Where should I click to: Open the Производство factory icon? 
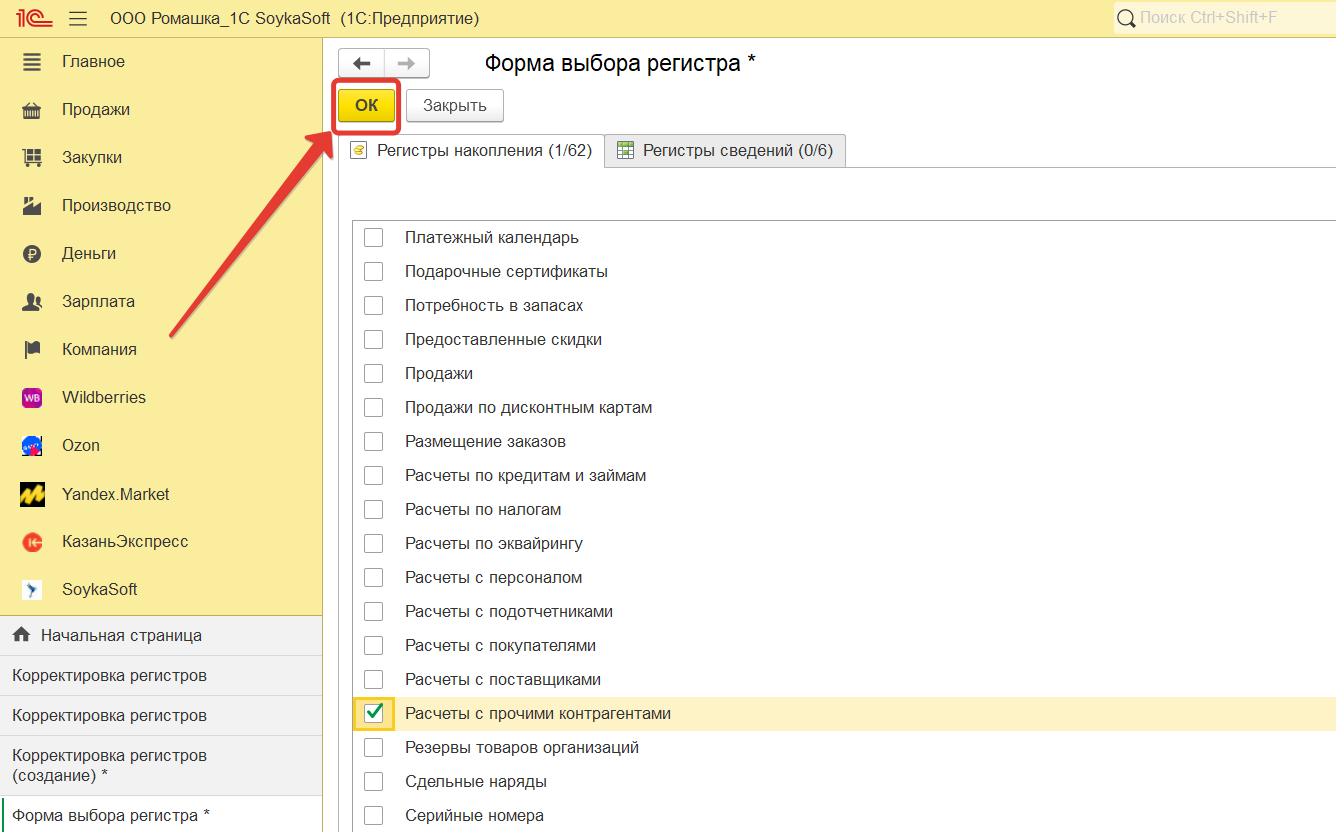(x=32, y=206)
